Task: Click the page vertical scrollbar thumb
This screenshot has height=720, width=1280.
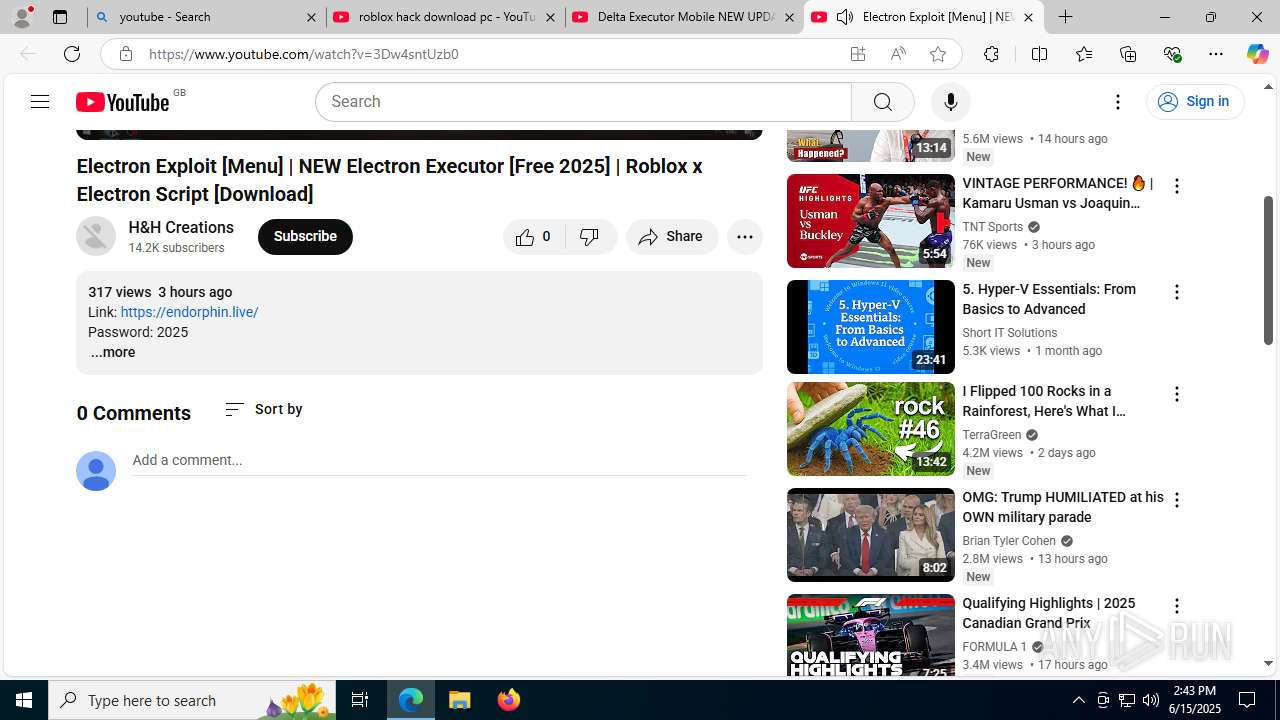Action: [1268, 270]
